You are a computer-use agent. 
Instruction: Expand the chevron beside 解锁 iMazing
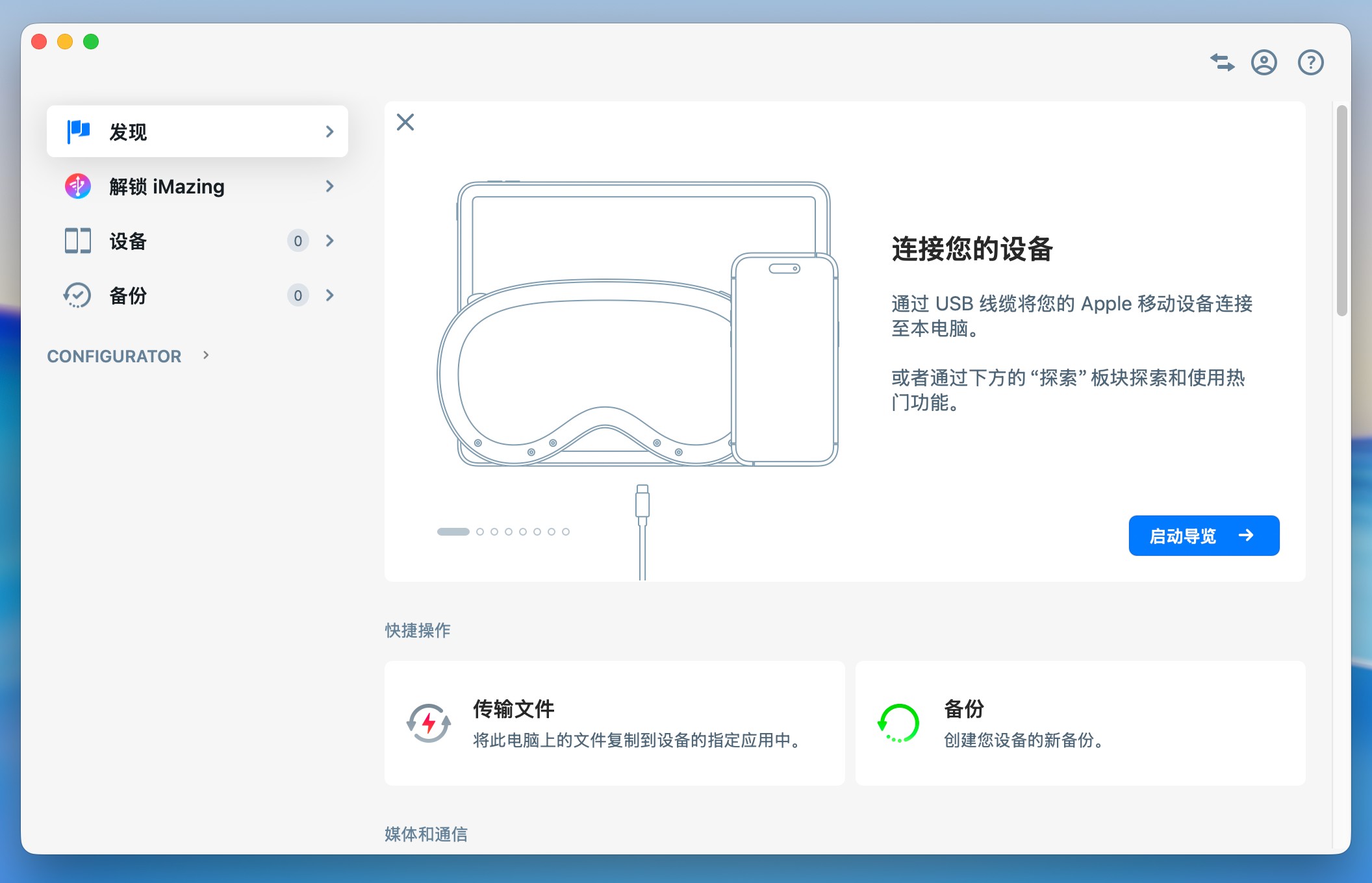tap(330, 186)
